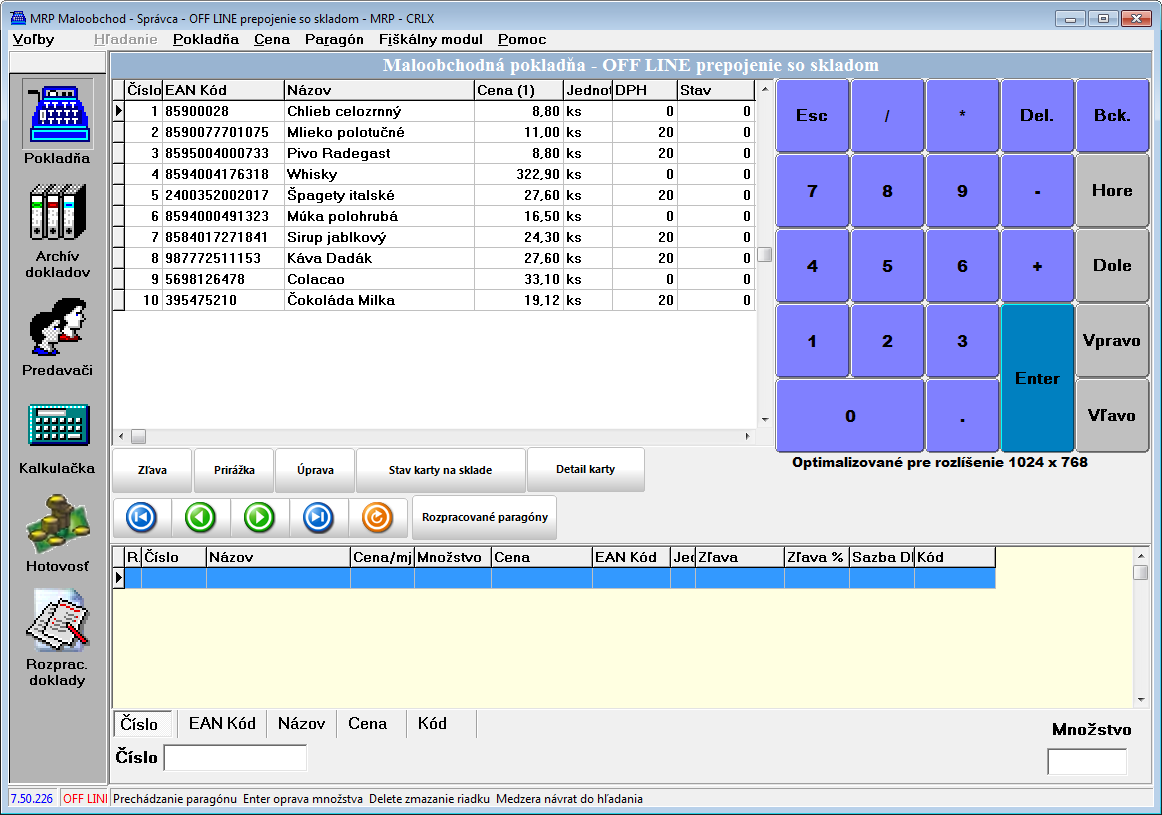
Task: Open the Paragón menu
Action: click(x=334, y=39)
